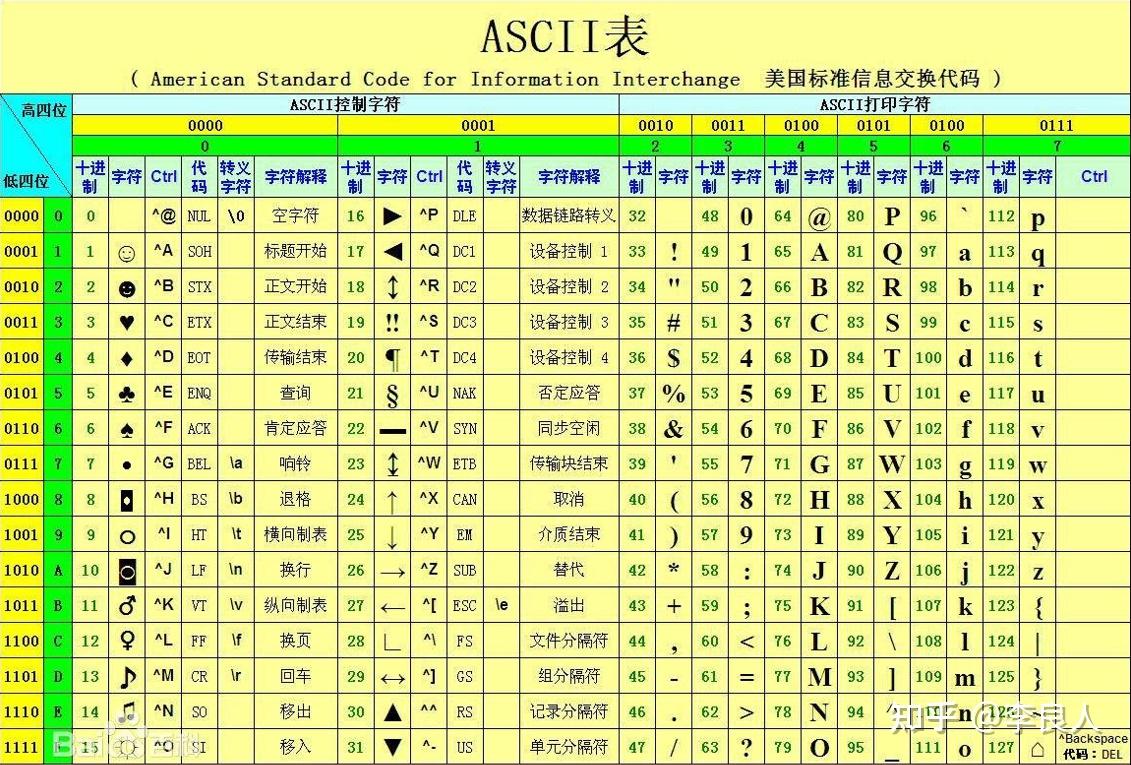
Task: Select the 换行 description for LF
Action: click(293, 569)
